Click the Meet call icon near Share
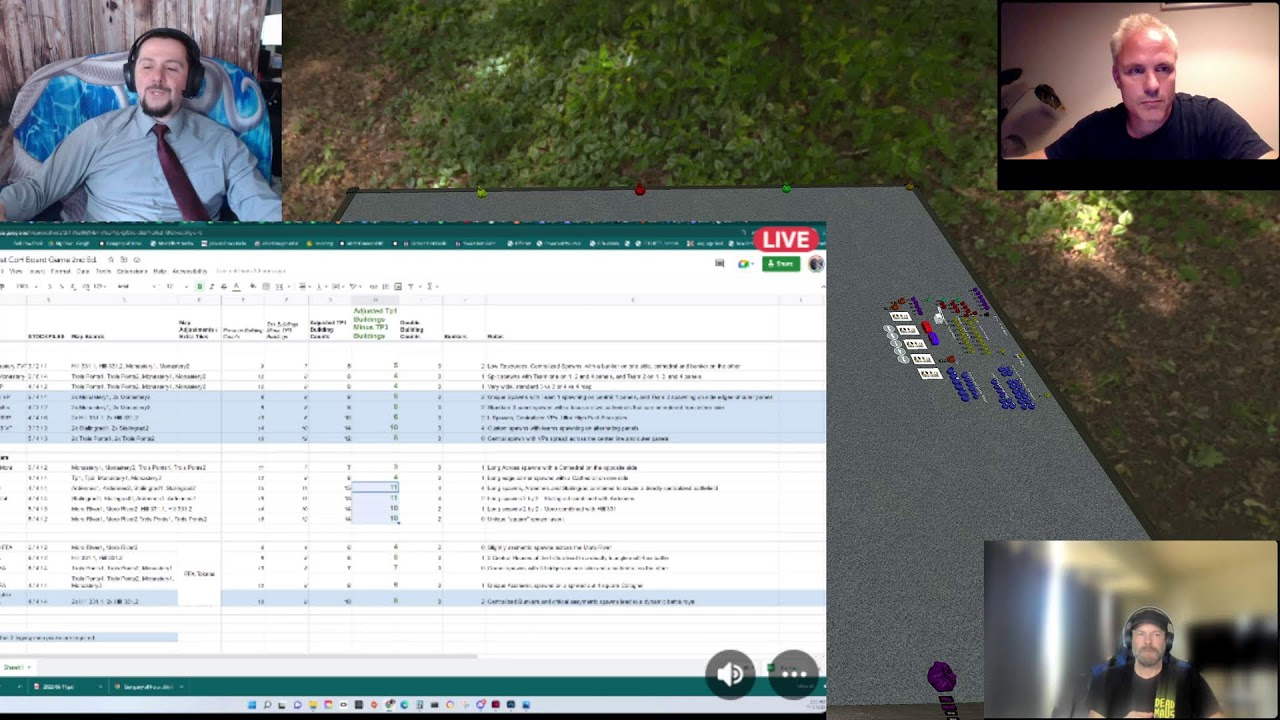 [x=744, y=264]
